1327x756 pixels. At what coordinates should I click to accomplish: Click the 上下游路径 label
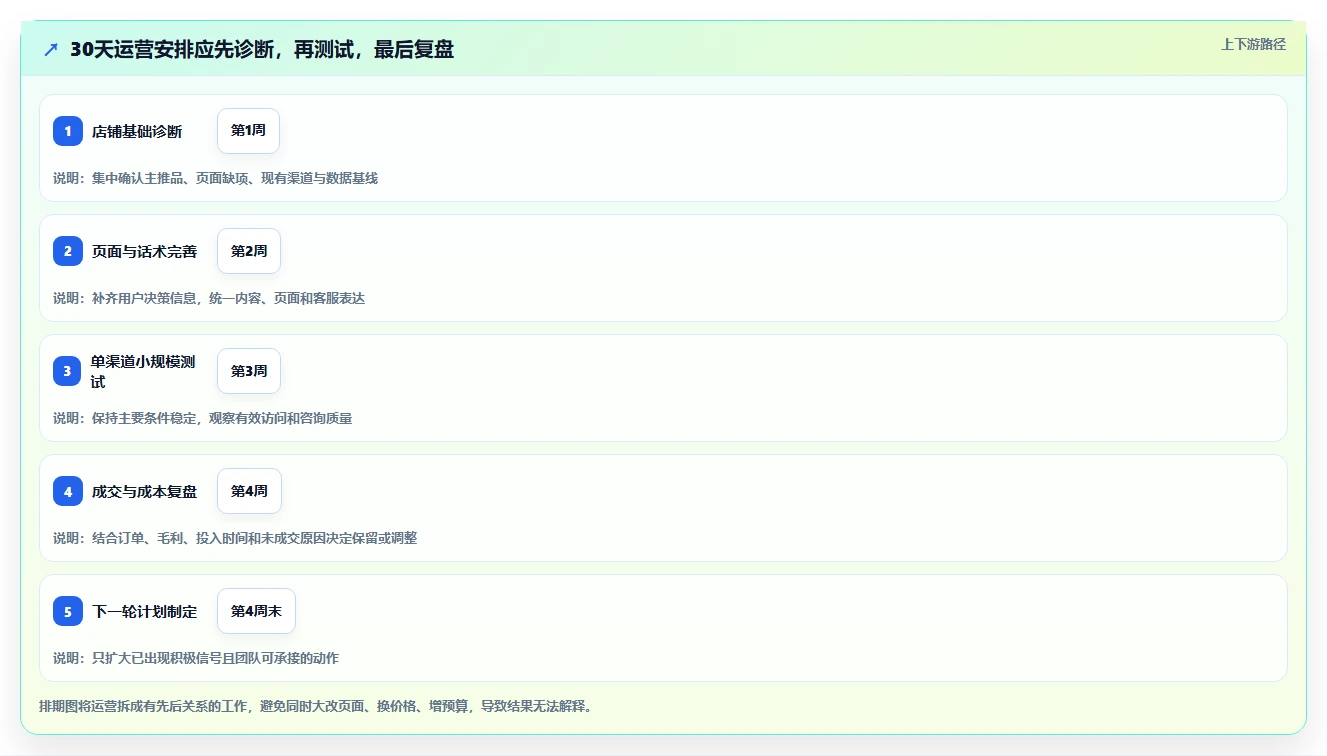pyautogui.click(x=1253, y=44)
